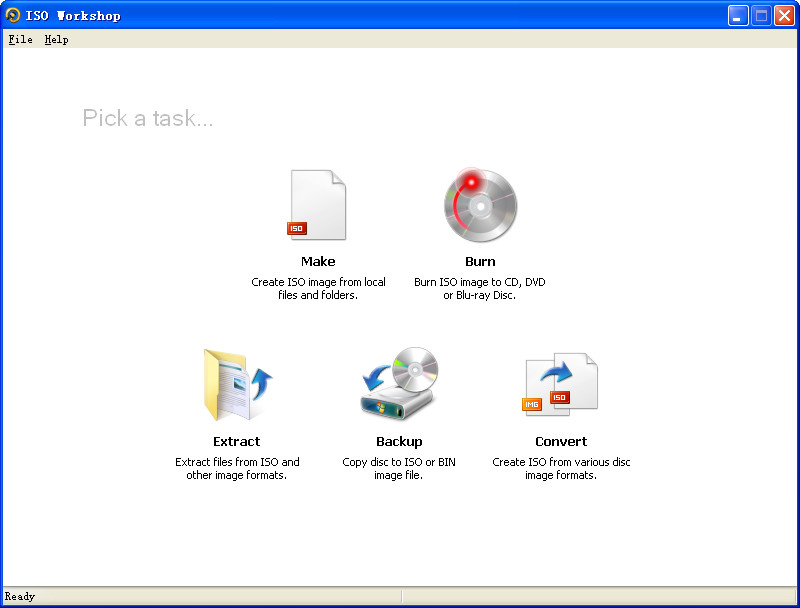Image resolution: width=800 pixels, height=608 pixels.
Task: Select the Convert task label
Action: pos(561,442)
